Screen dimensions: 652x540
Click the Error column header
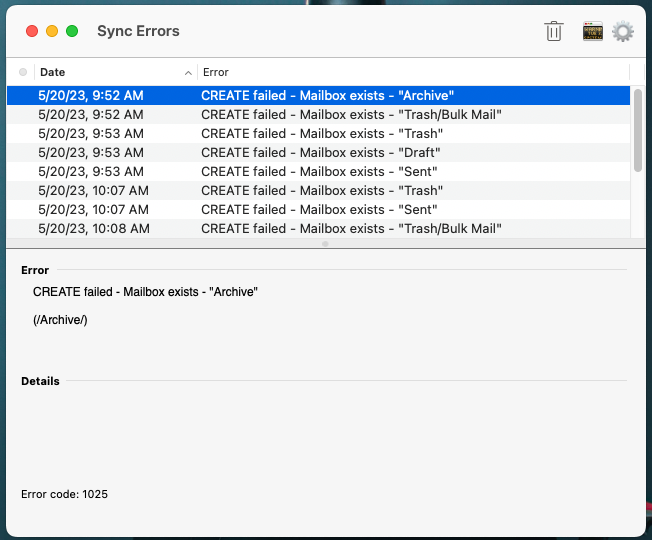413,72
